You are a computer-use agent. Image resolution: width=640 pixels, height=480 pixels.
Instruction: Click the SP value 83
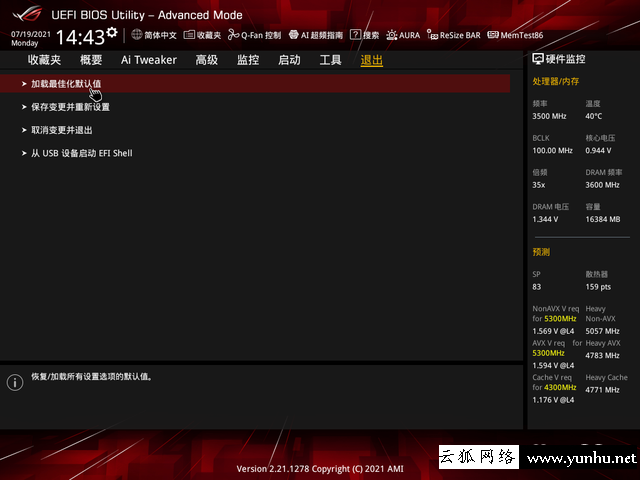(x=537, y=287)
